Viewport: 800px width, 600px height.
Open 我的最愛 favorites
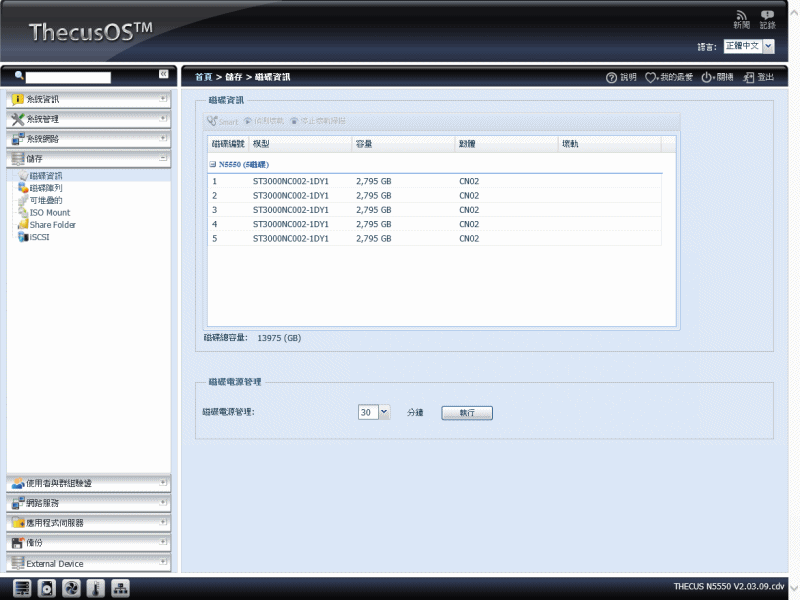669,78
